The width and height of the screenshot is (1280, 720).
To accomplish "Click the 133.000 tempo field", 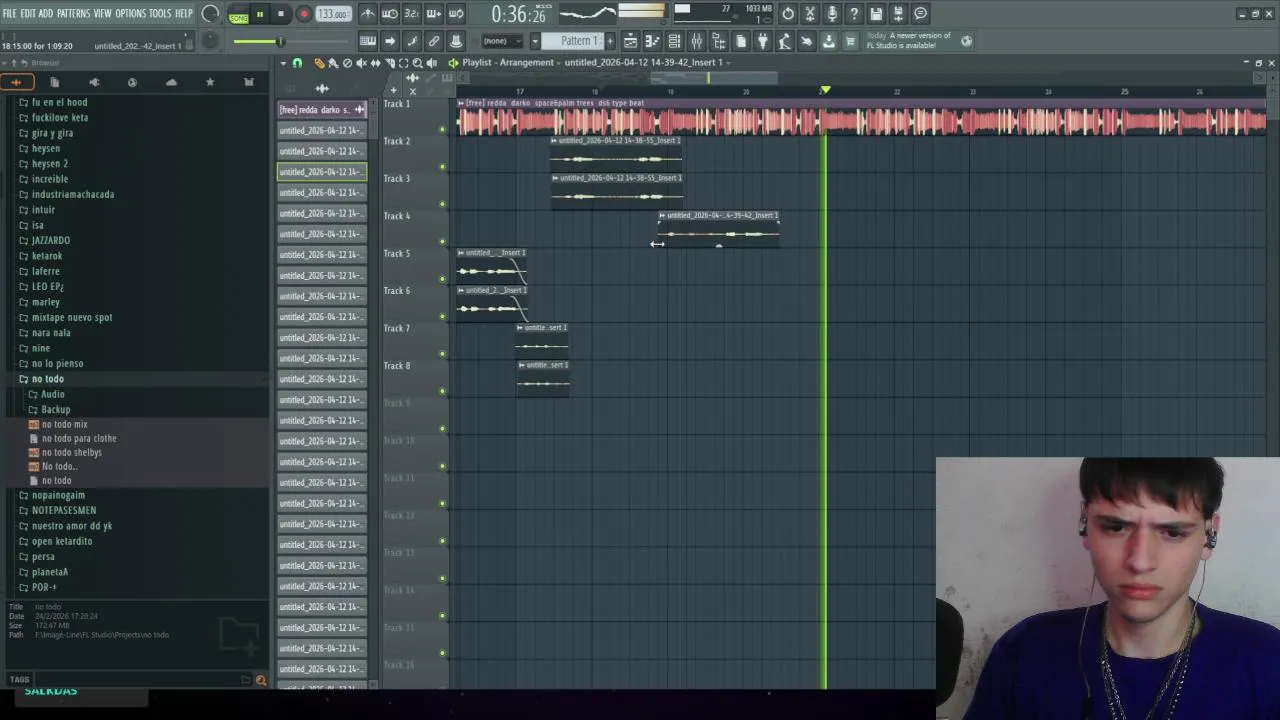I will coord(333,14).
